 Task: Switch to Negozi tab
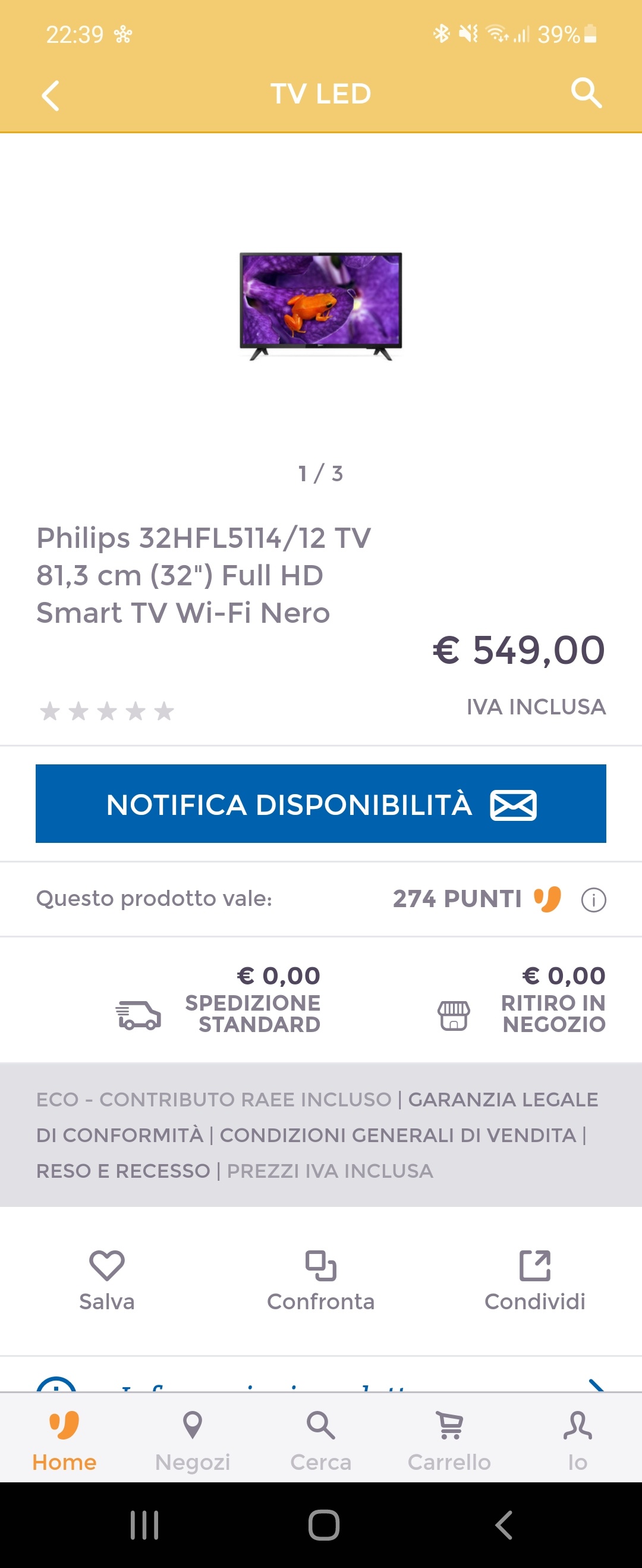pos(192,1441)
